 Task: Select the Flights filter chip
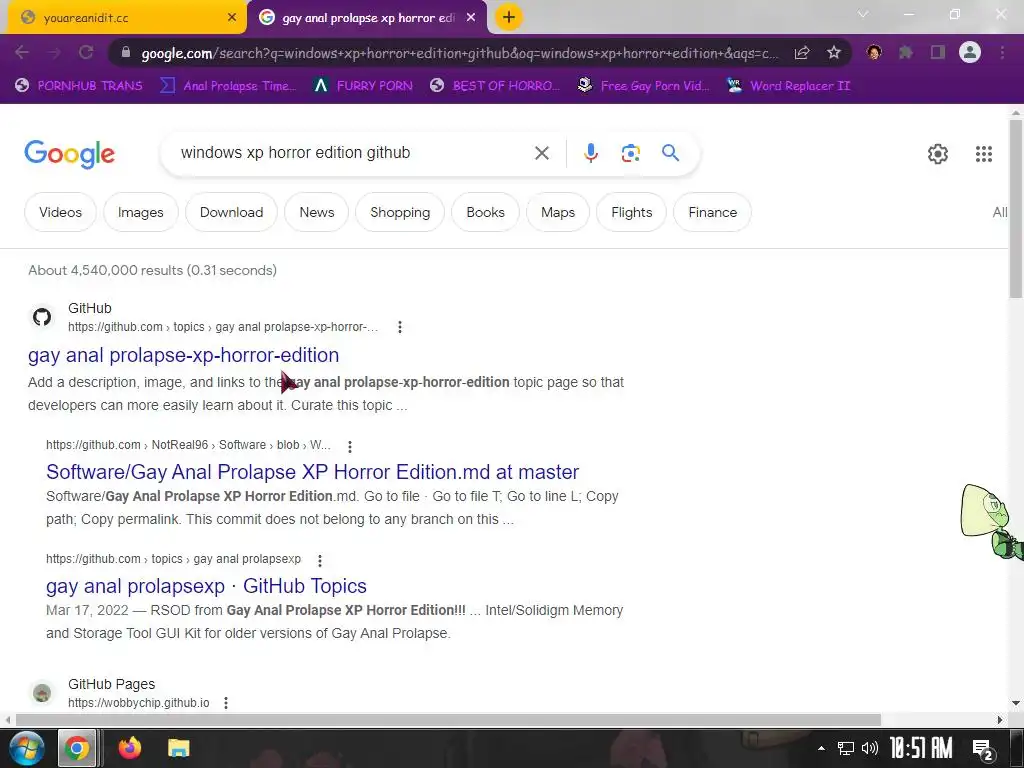(x=632, y=212)
